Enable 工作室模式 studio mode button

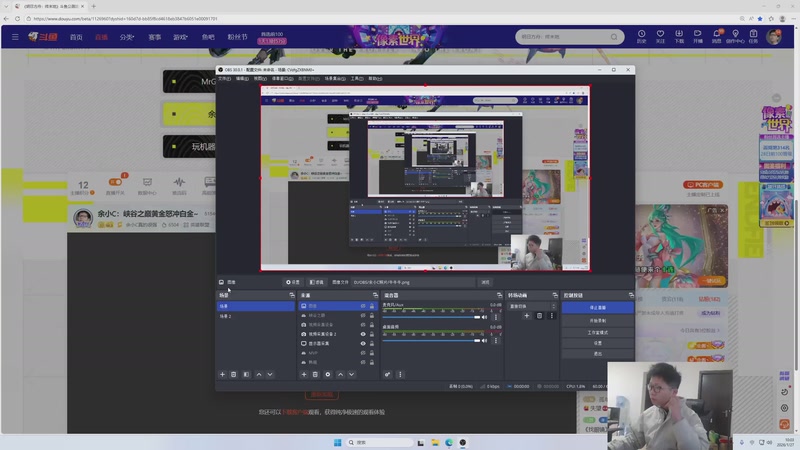click(598, 332)
